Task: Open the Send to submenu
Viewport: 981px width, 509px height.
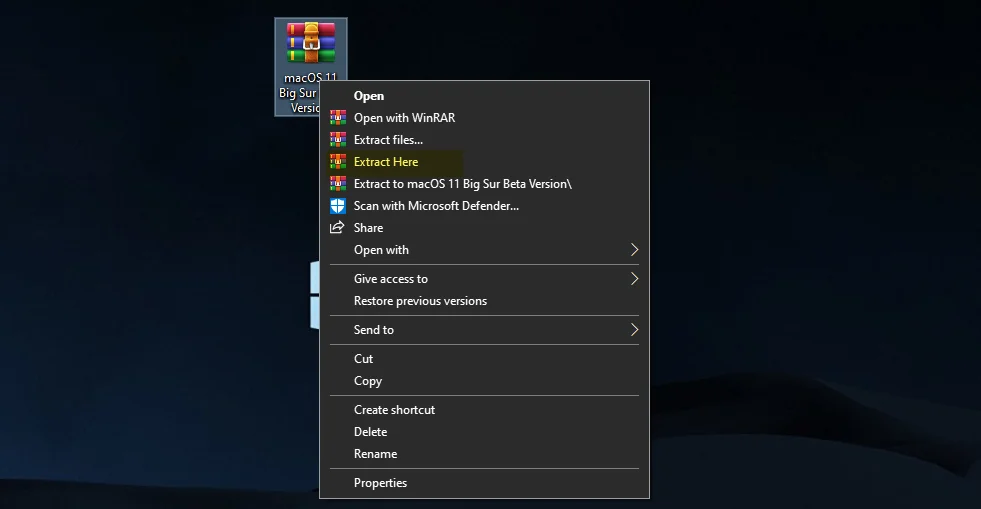Action: pos(484,330)
